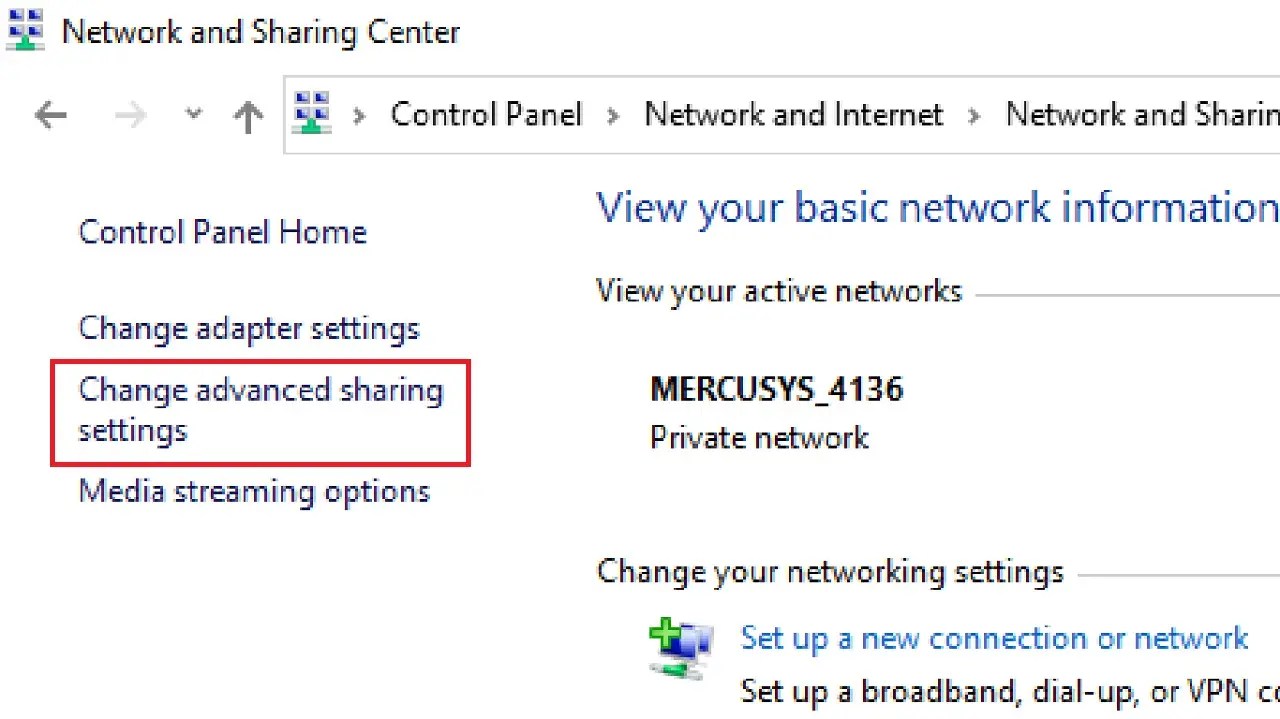Viewport: 1280px width, 719px height.
Task: Click the up one level arrow
Action: click(x=247, y=114)
